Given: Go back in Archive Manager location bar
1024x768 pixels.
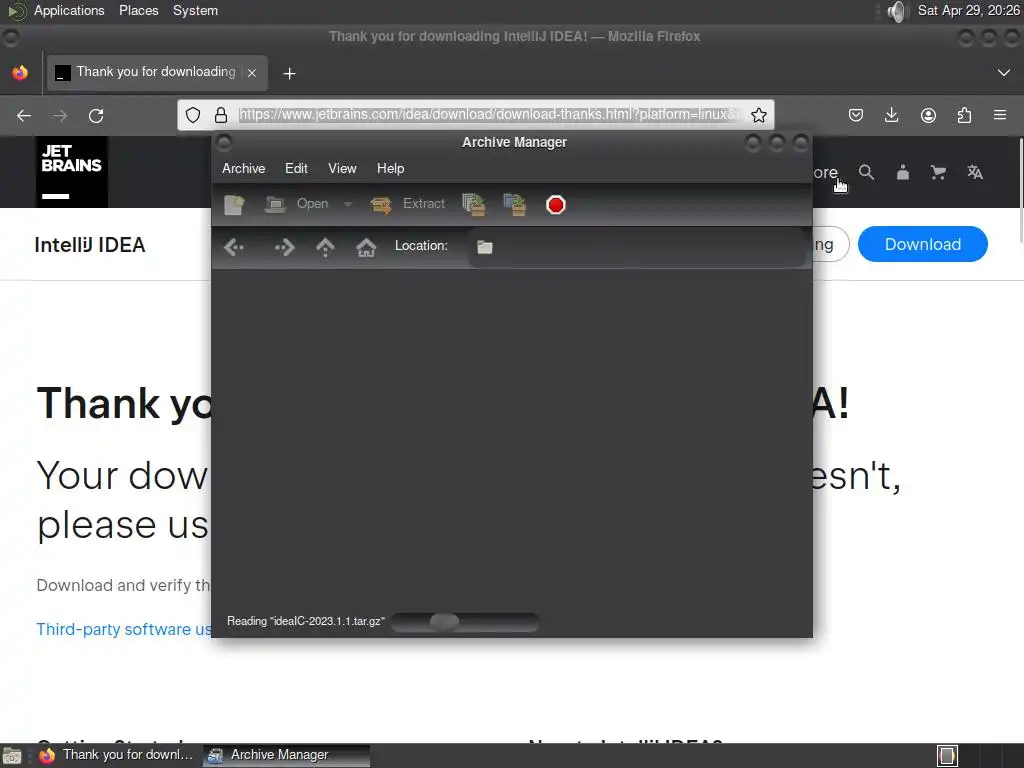Looking at the screenshot, I should (x=234, y=247).
